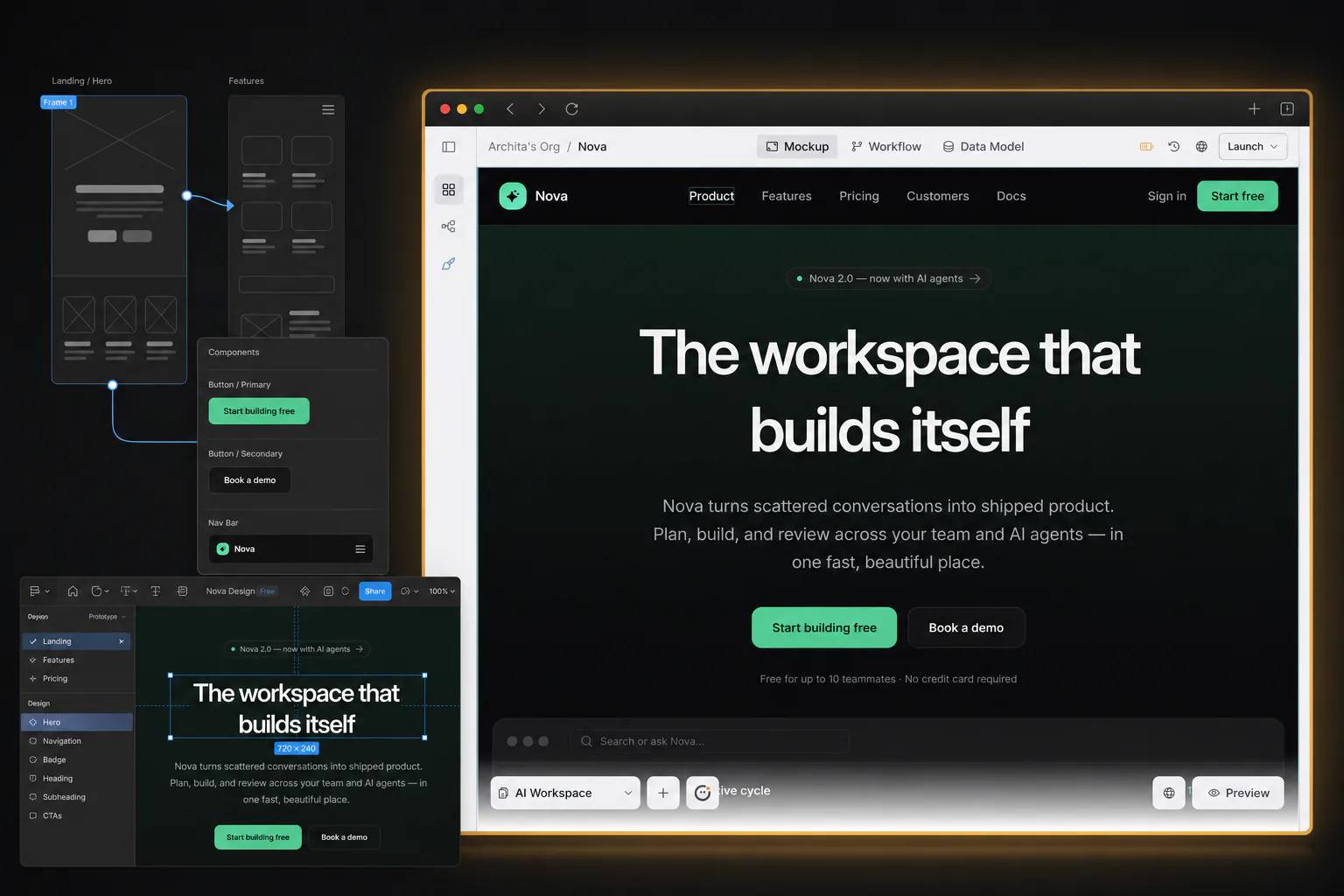This screenshot has width=1344, height=896.
Task: Click the blue Share button in Nova Design
Action: (375, 591)
